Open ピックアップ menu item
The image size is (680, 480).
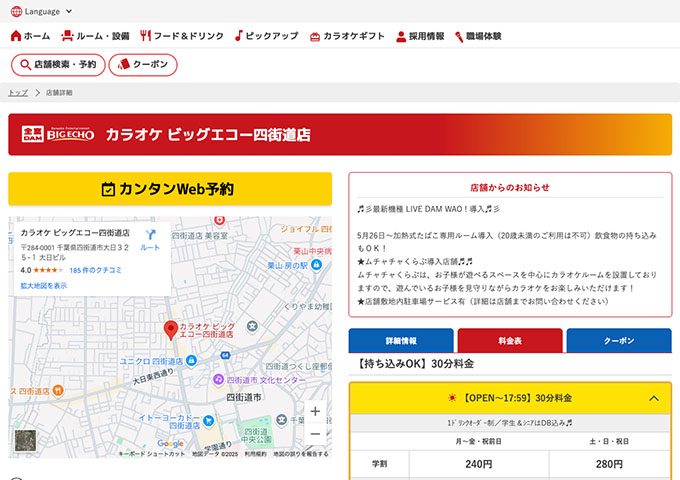(266, 36)
